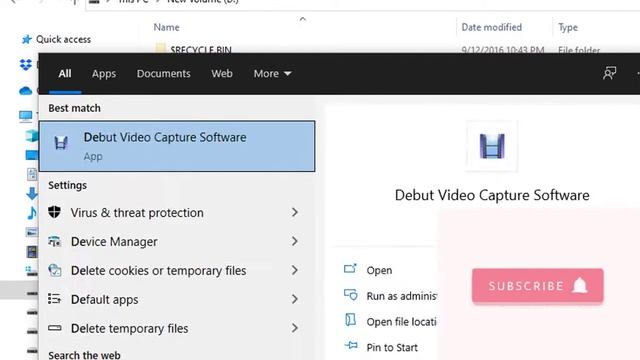Viewport: 640px width, 360px height.
Task: Click the list icon beside Default apps
Action: coord(54,299)
